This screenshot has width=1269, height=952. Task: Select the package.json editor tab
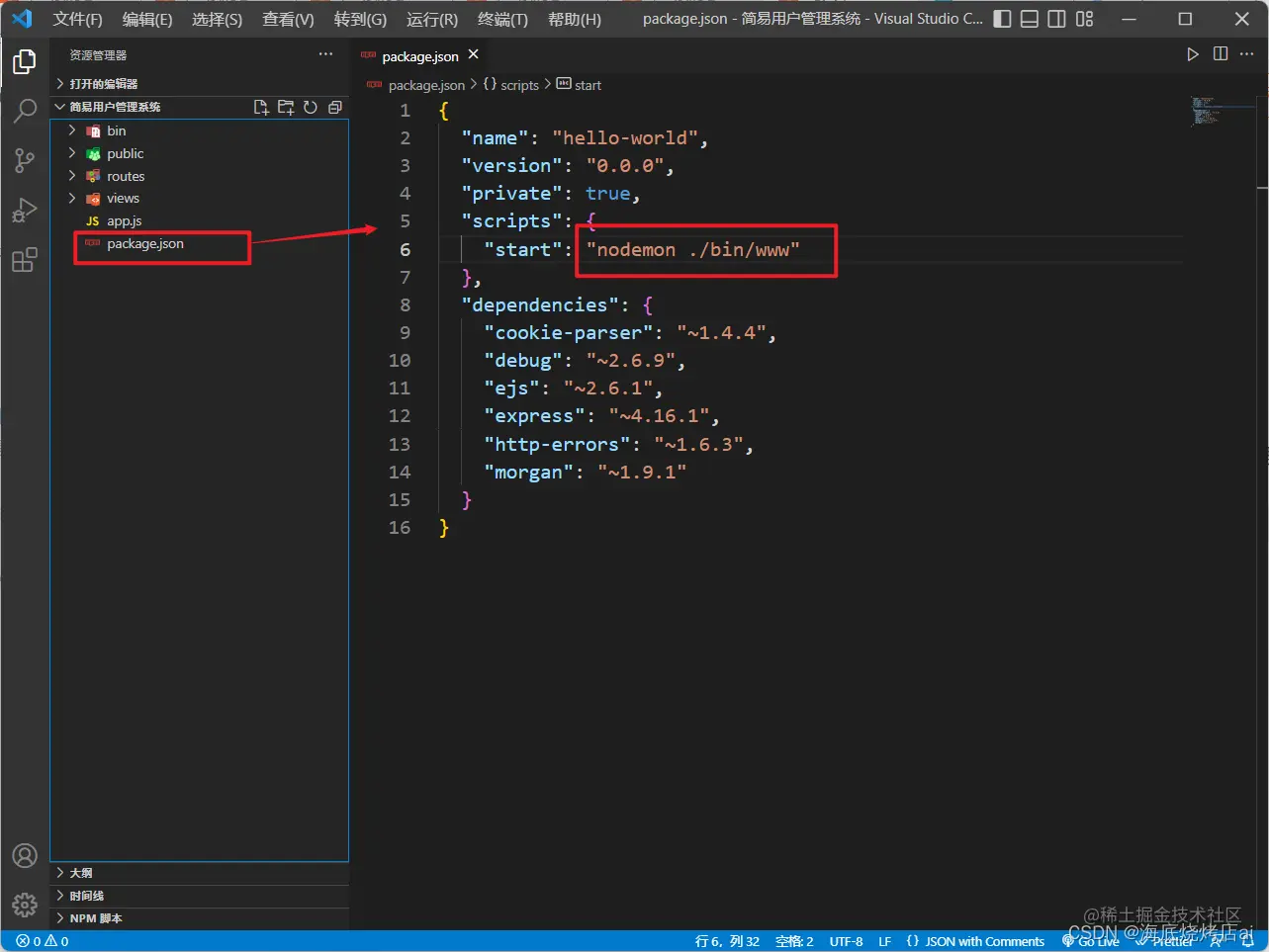pyautogui.click(x=419, y=56)
